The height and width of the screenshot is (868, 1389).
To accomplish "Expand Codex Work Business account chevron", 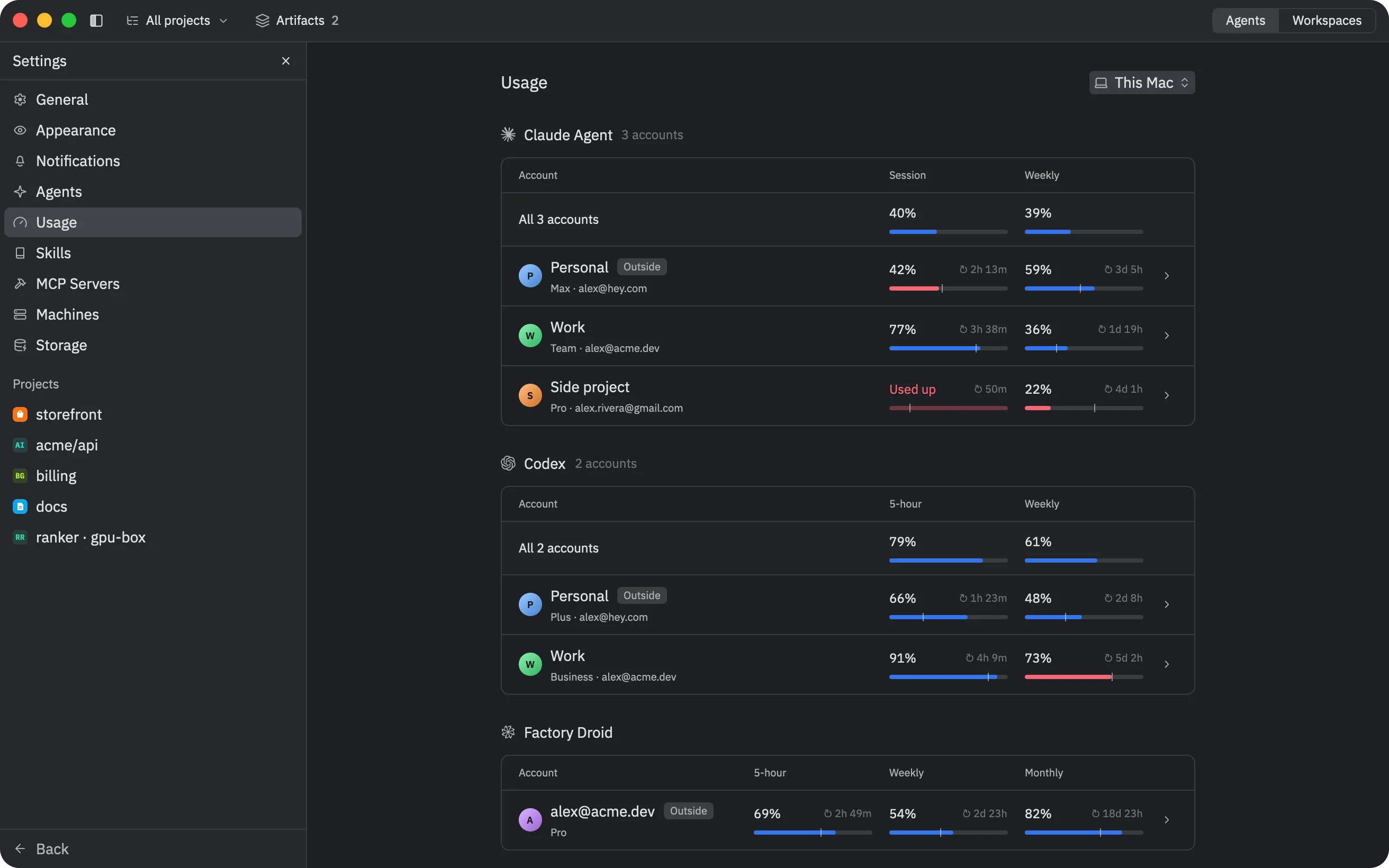I will (x=1167, y=664).
